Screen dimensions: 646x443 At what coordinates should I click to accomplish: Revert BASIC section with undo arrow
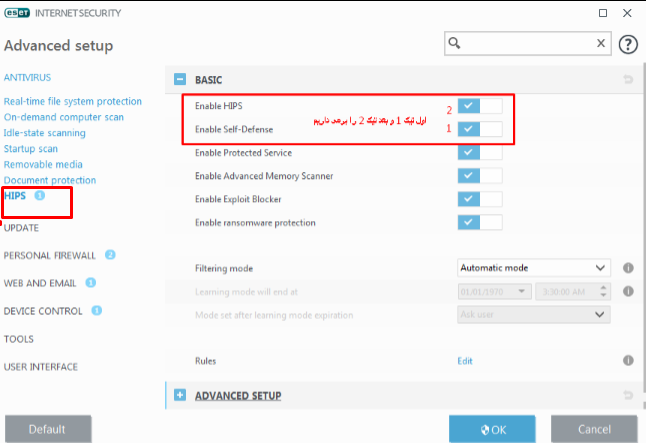pyautogui.click(x=628, y=79)
